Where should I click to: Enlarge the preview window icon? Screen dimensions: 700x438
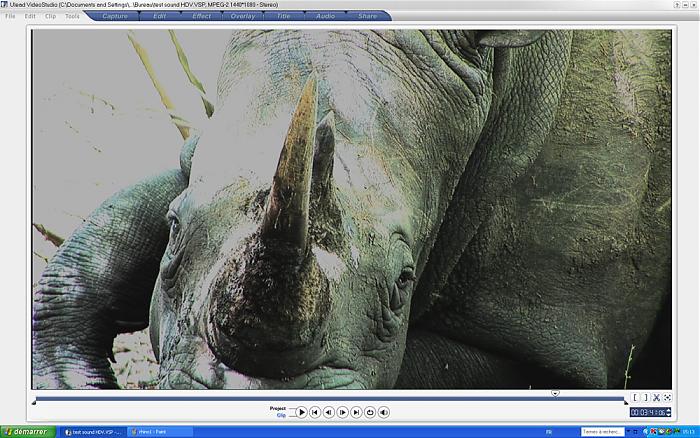coord(667,397)
